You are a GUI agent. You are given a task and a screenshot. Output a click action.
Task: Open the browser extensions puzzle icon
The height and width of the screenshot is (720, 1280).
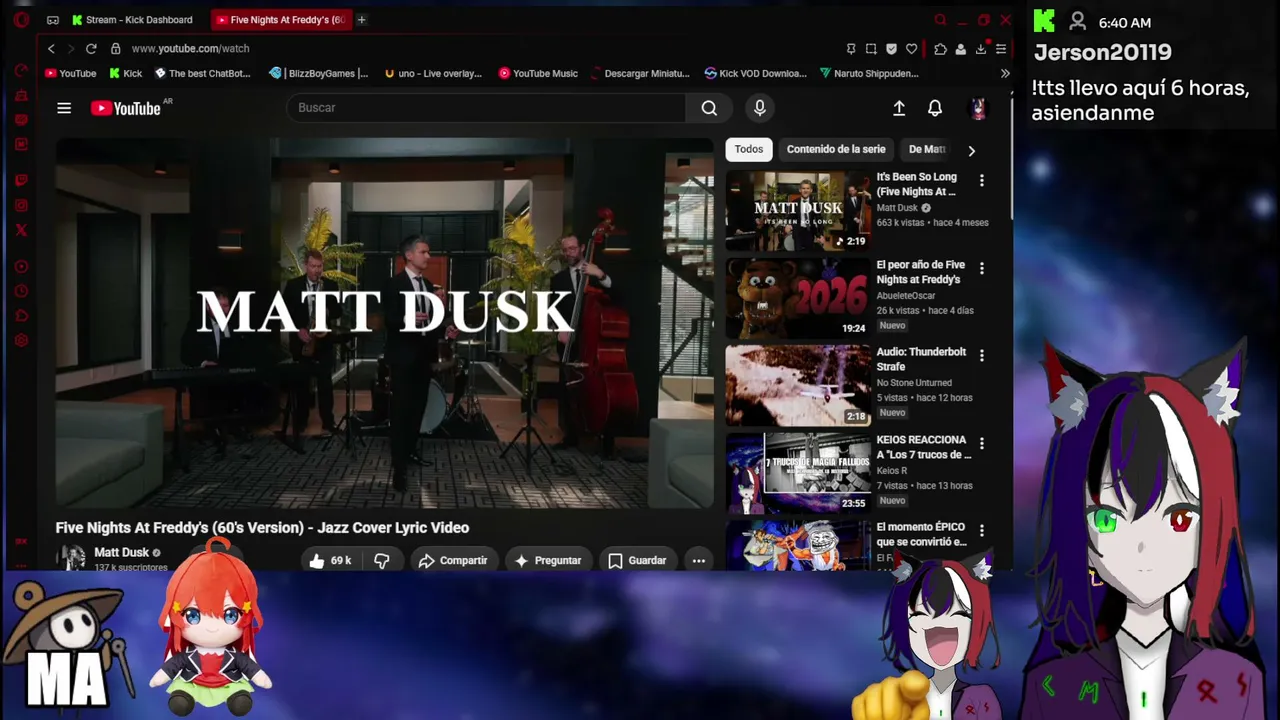[x=940, y=48]
